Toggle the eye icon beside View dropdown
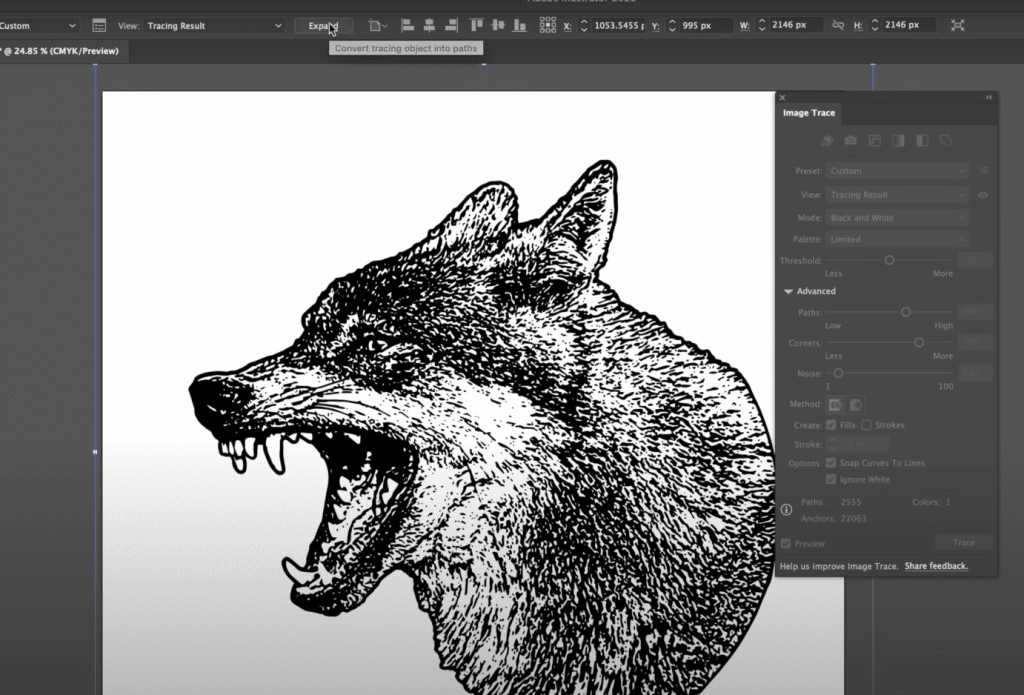The height and width of the screenshot is (695, 1024). [x=983, y=195]
